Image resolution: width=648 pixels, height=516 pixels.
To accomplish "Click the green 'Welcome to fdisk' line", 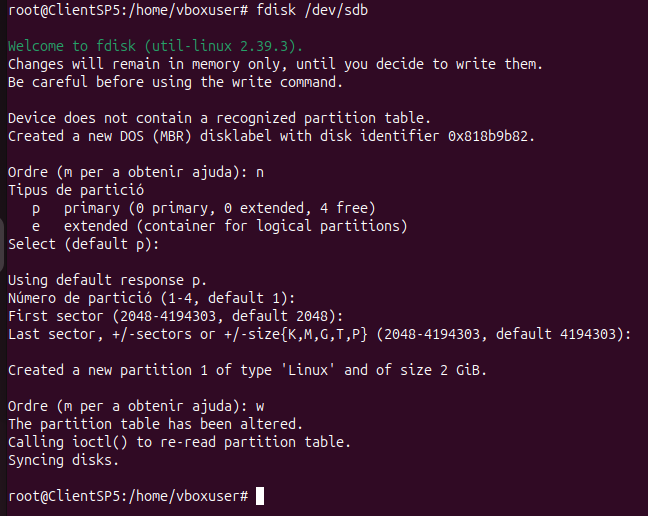I will point(155,46).
